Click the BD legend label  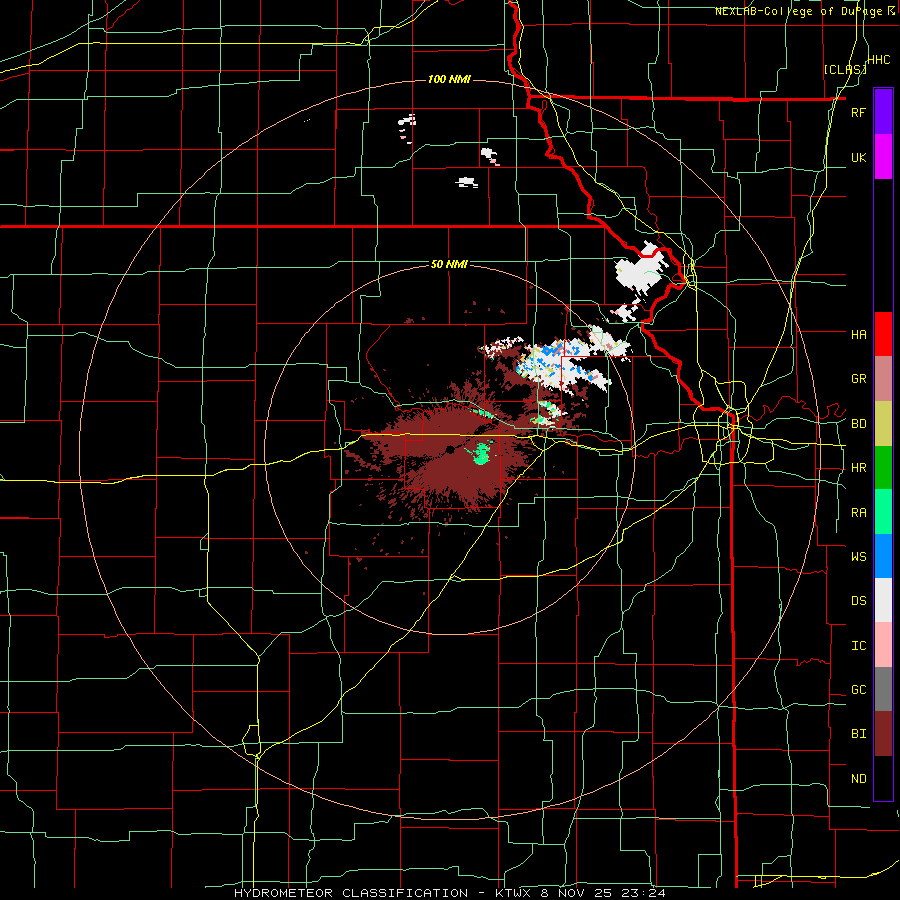(x=858, y=424)
